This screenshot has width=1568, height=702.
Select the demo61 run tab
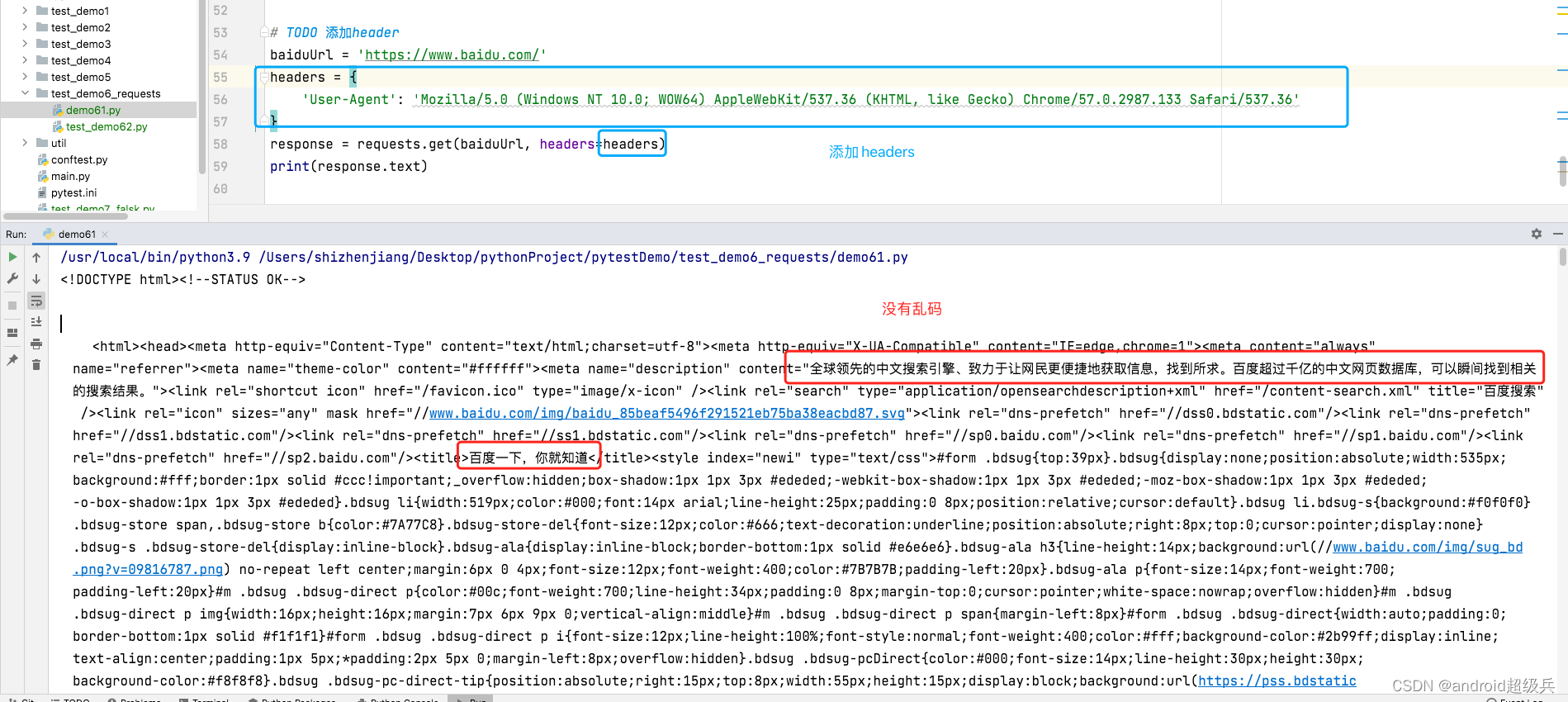click(x=76, y=235)
